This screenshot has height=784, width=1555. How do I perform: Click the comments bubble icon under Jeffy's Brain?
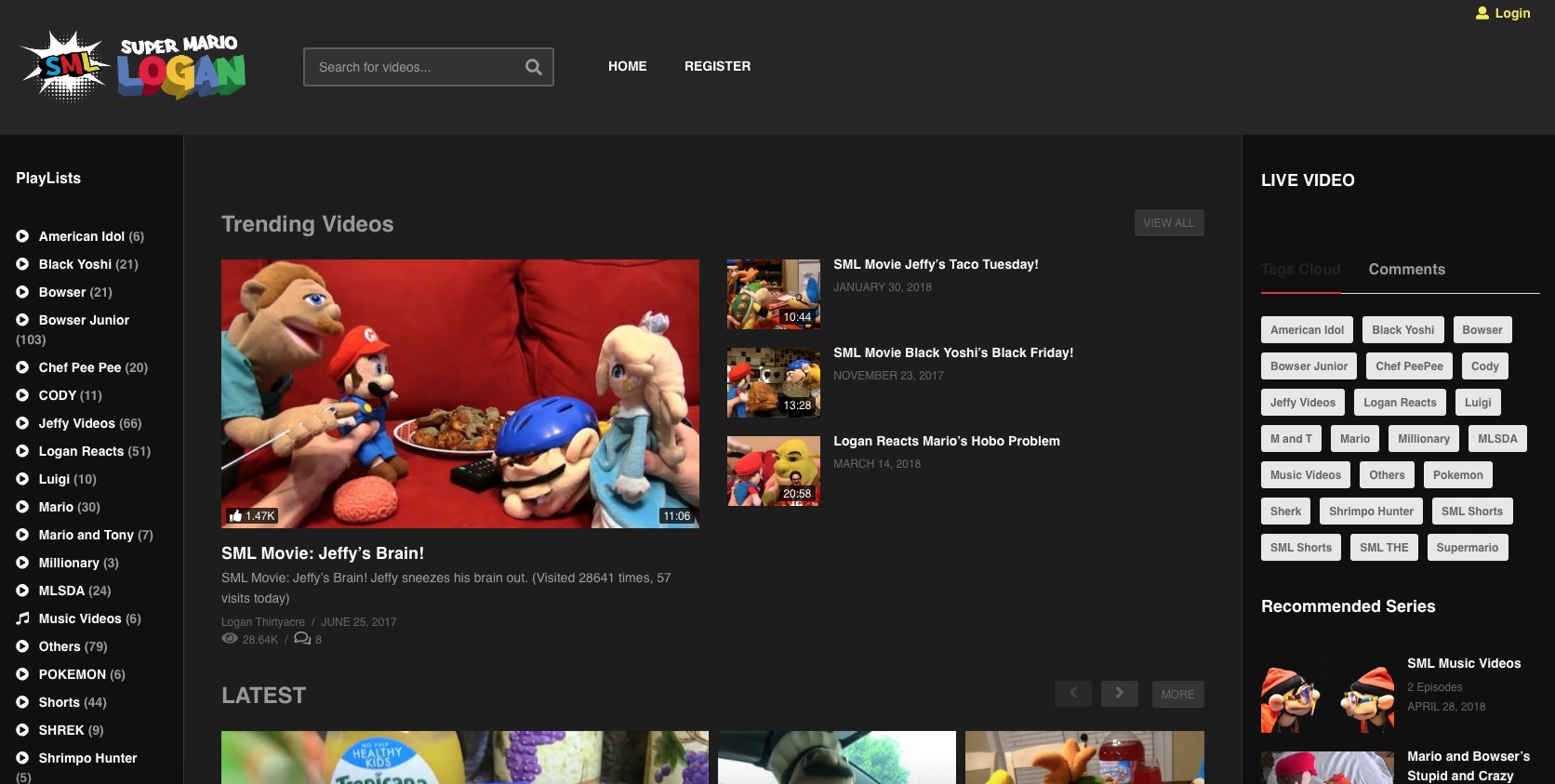click(302, 639)
